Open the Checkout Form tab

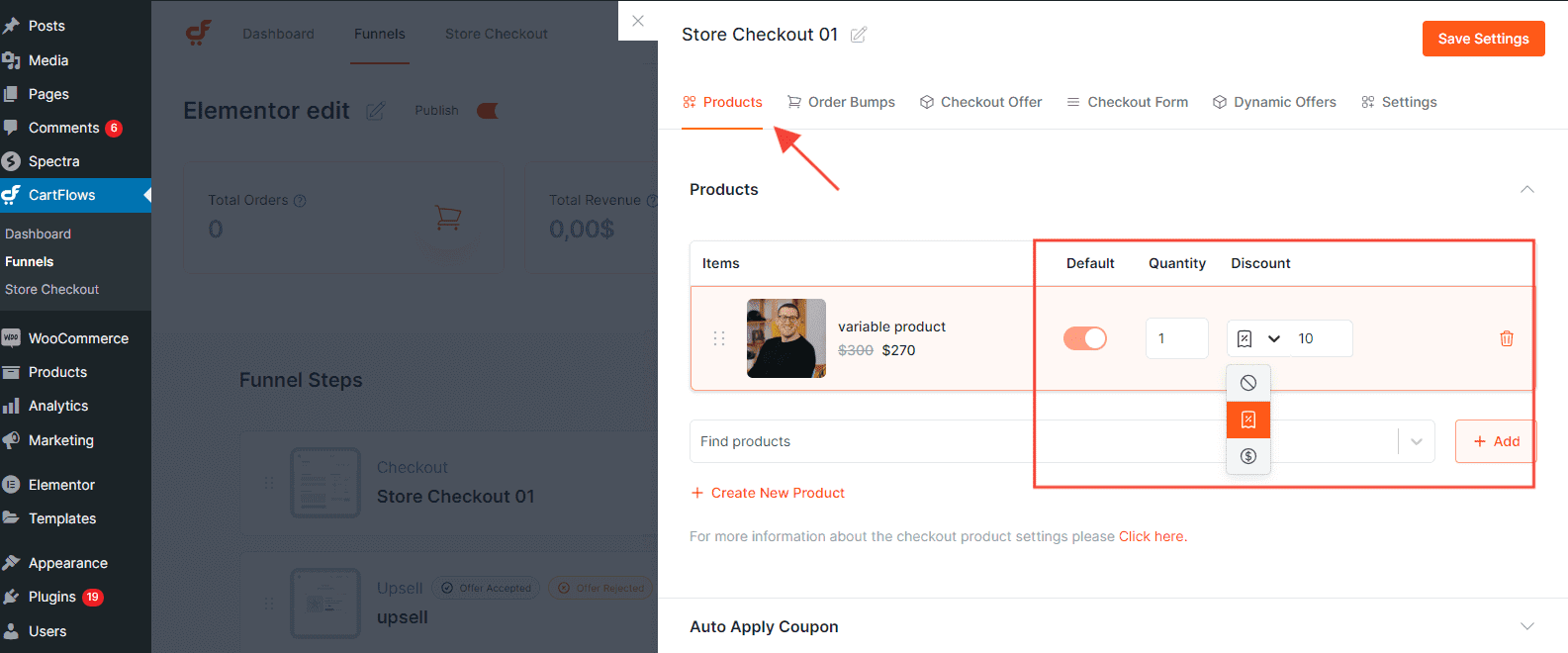[1127, 101]
